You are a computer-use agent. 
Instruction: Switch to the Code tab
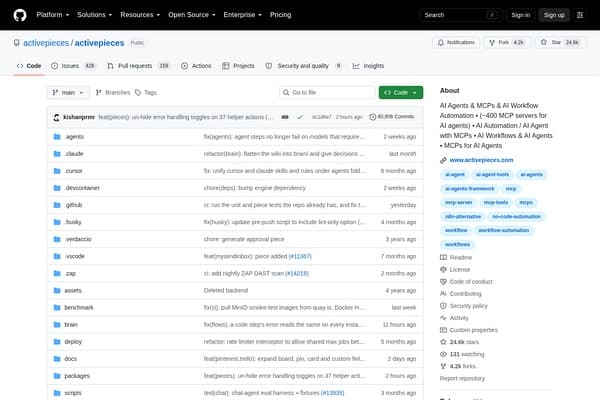click(29, 66)
